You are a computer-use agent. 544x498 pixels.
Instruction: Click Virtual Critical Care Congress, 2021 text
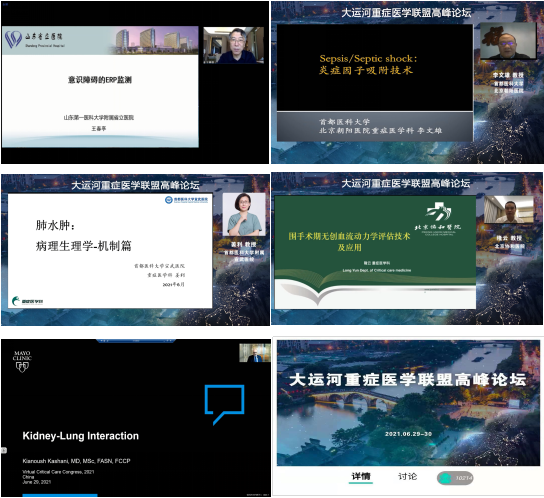pyautogui.click(x=58, y=472)
